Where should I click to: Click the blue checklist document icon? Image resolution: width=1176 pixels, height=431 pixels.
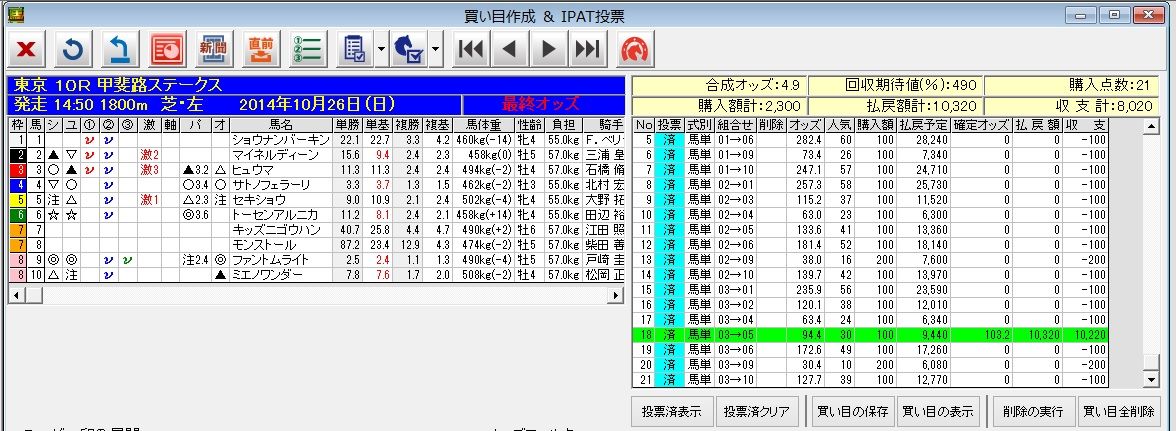click(355, 49)
